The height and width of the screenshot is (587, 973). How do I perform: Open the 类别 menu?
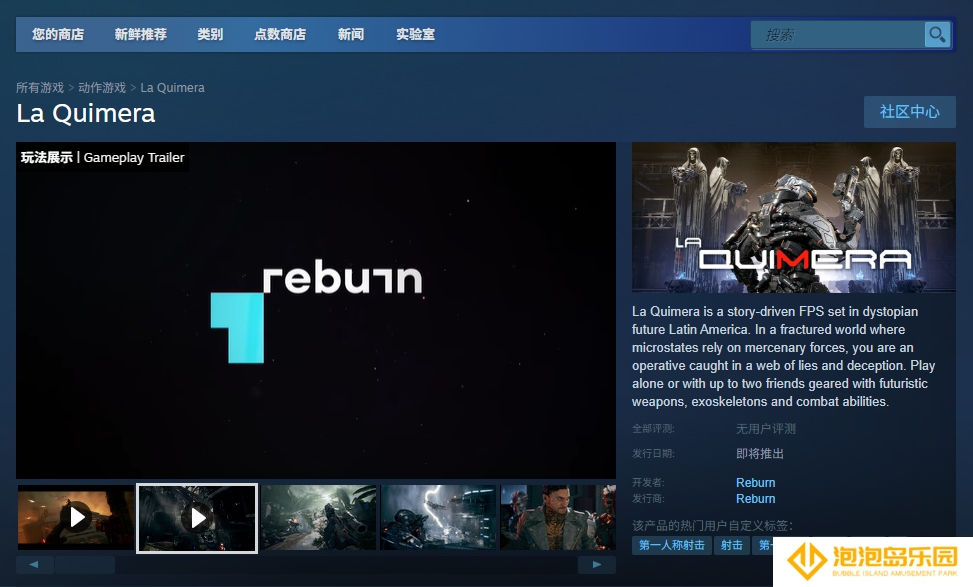[x=210, y=35]
